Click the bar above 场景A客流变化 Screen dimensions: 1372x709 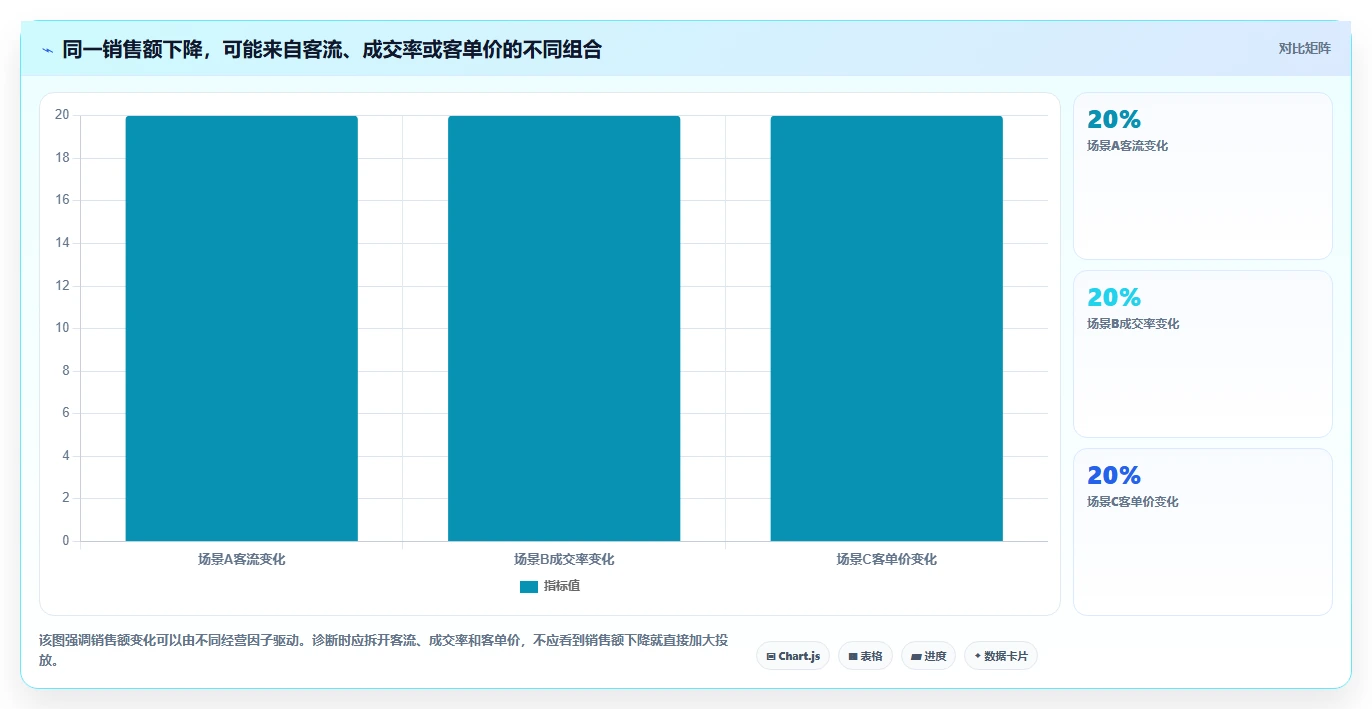(x=241, y=329)
